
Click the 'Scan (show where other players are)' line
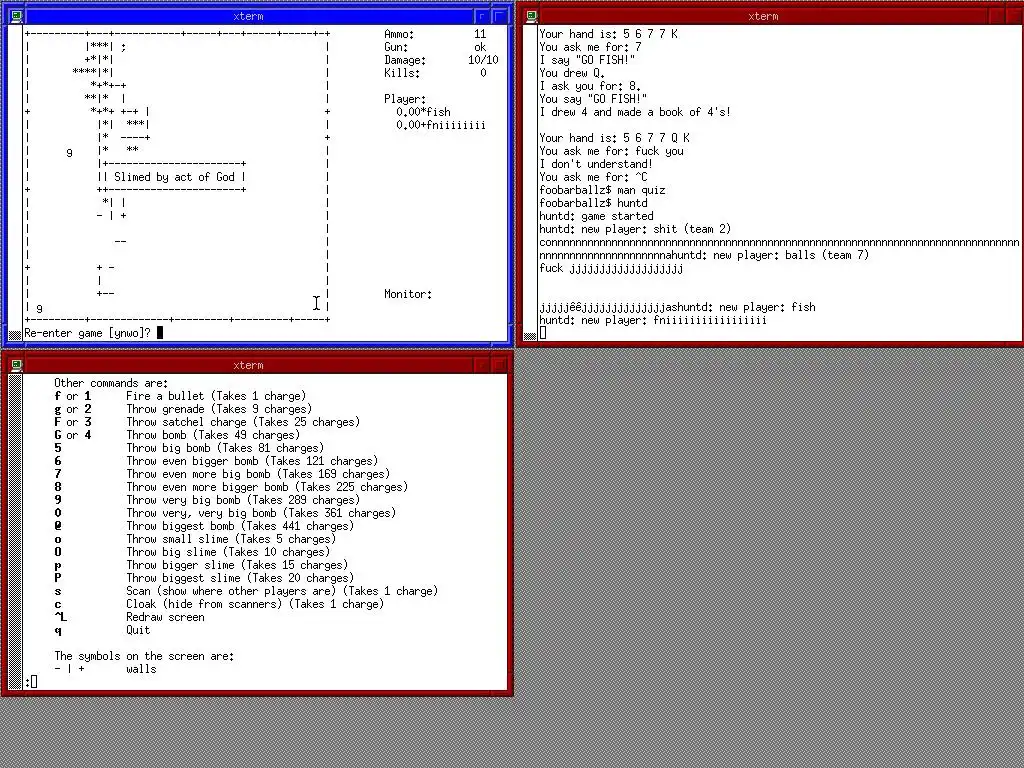(282, 591)
